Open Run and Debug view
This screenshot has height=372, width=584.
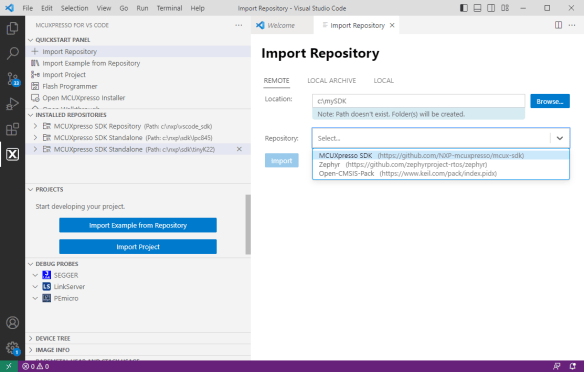[12, 104]
